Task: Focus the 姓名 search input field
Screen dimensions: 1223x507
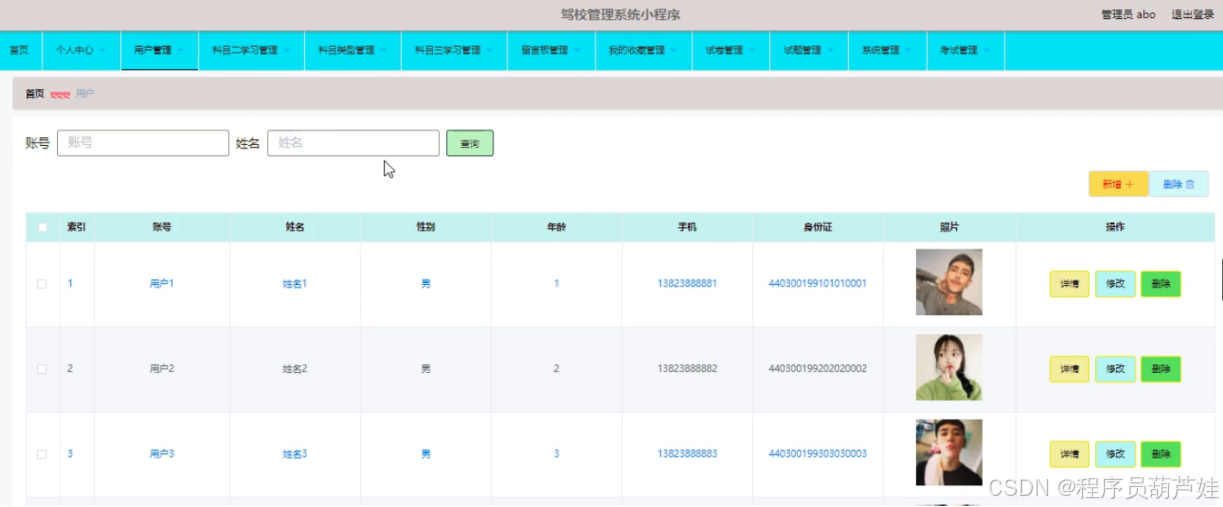Action: [353, 143]
